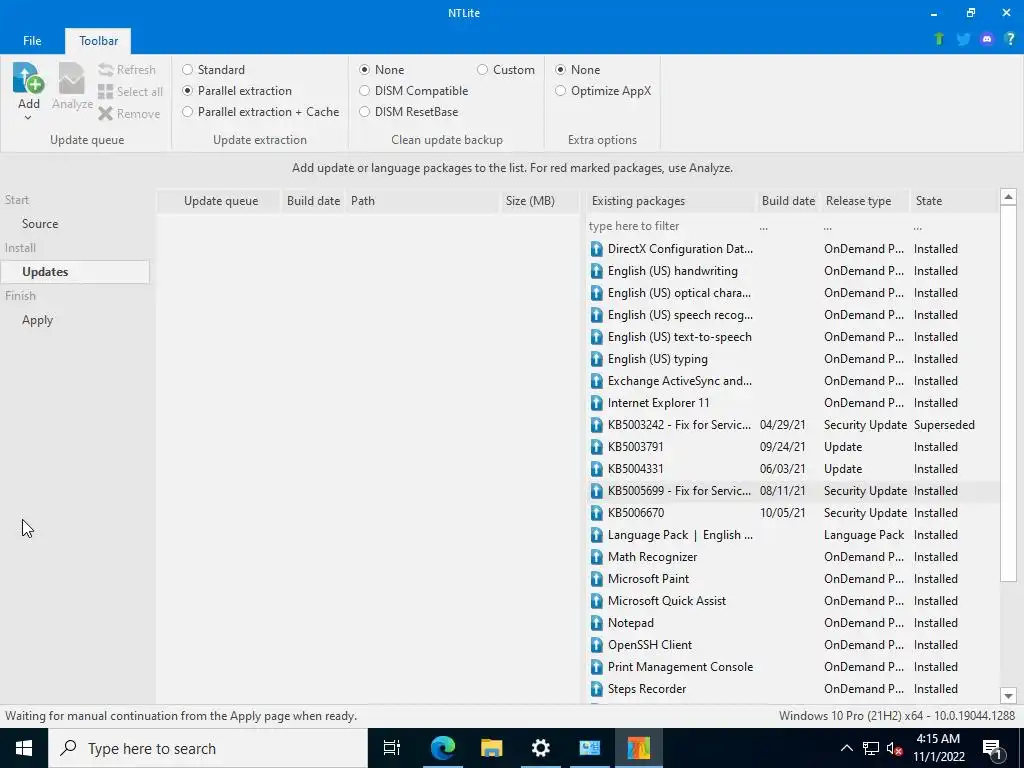1024x768 pixels.
Task: Click the English (US) typing package icon
Action: (x=596, y=359)
